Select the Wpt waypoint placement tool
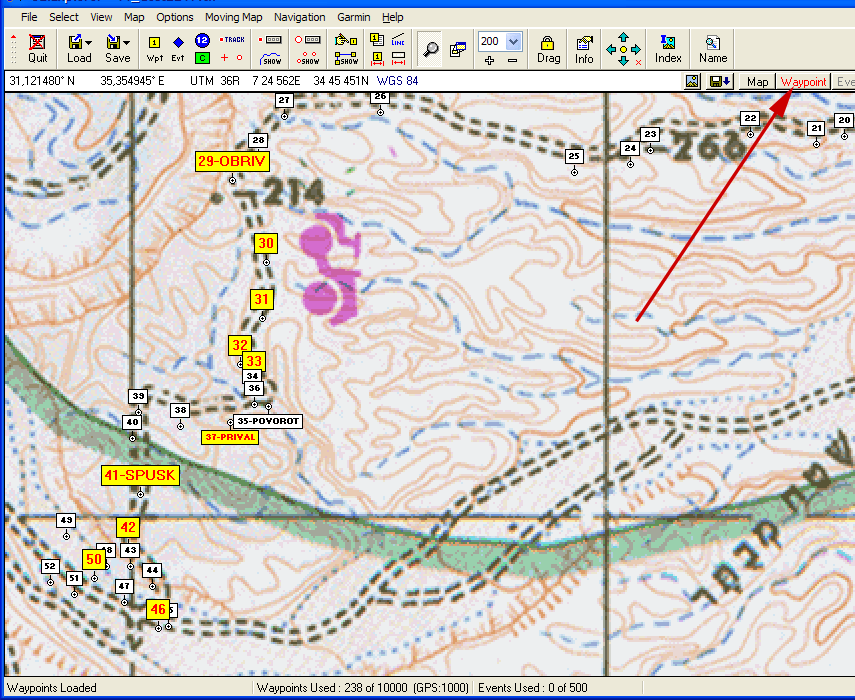The width and height of the screenshot is (855, 700). (x=154, y=49)
